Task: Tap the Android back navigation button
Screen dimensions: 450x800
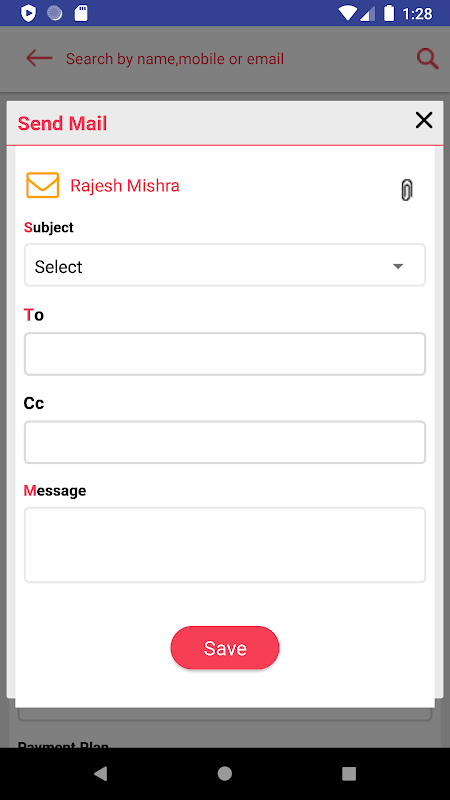Action: tap(101, 773)
